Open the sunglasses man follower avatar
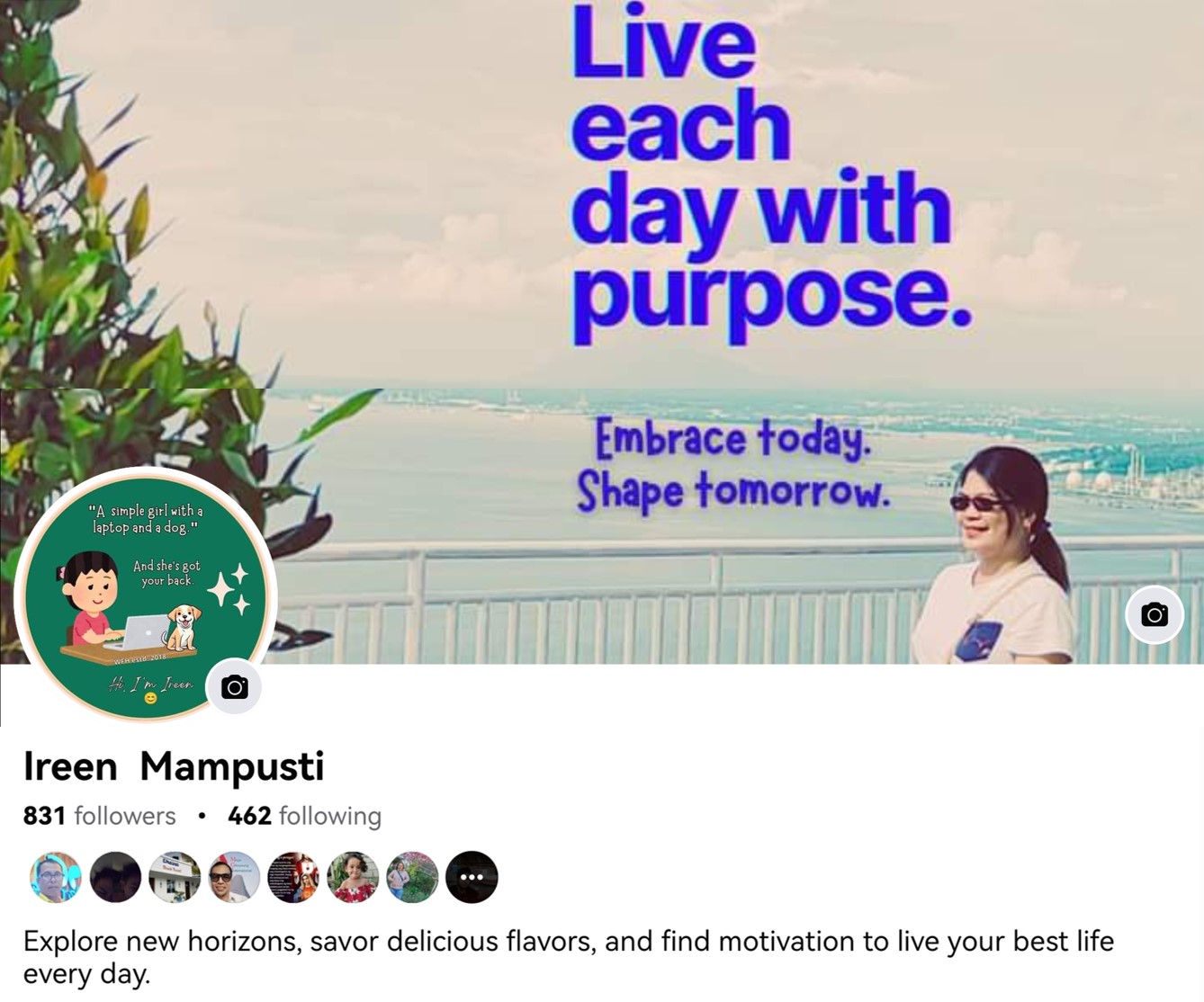1204x1002 pixels. [x=234, y=877]
